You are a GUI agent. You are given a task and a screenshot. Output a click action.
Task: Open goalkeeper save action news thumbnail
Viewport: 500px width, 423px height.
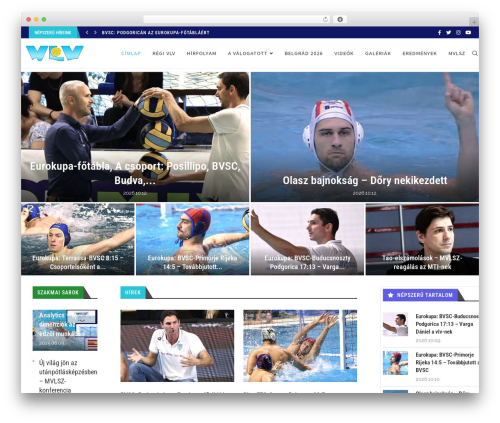[300, 346]
